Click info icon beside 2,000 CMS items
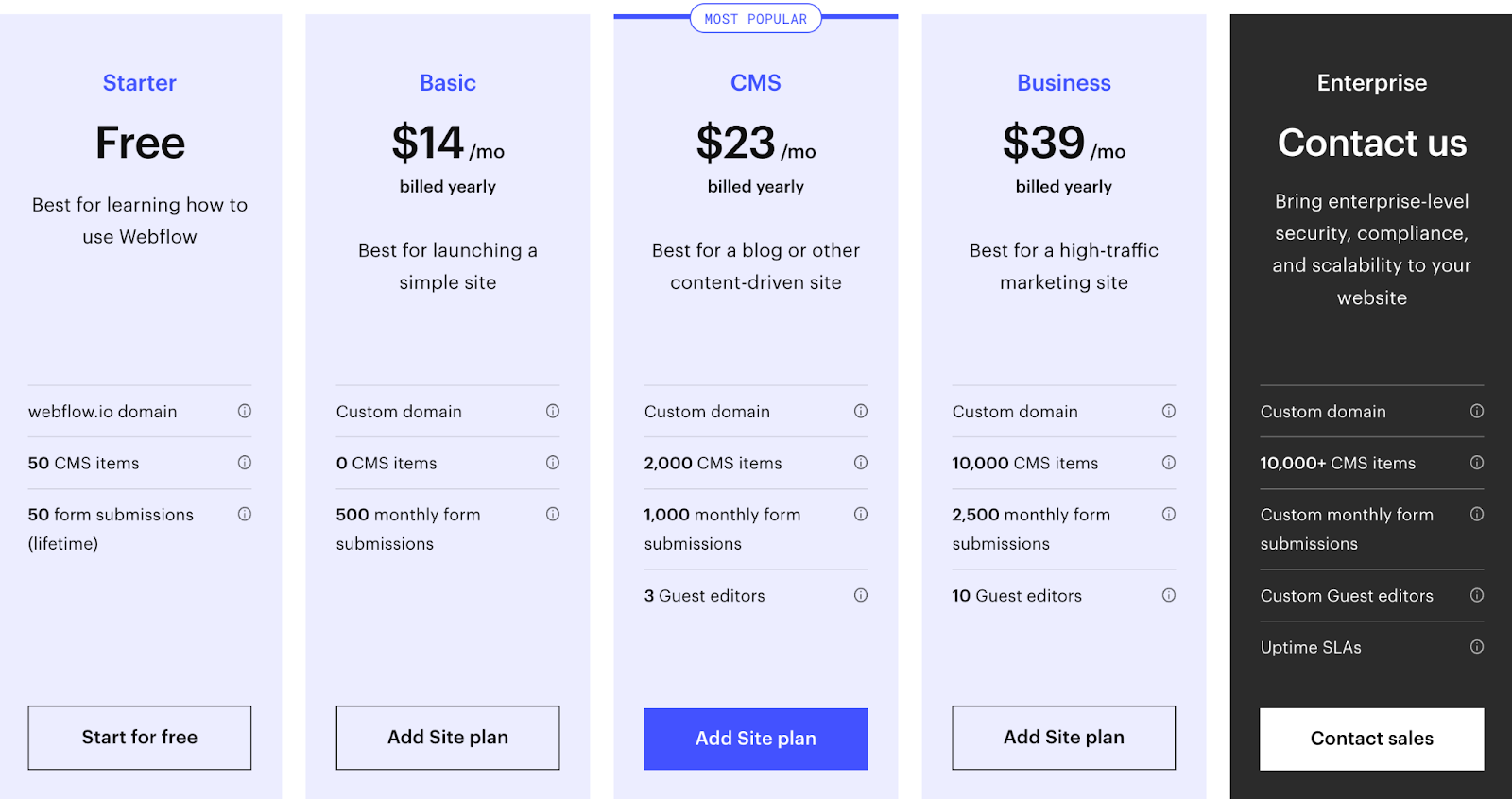This screenshot has height=799, width=1512. click(x=861, y=463)
